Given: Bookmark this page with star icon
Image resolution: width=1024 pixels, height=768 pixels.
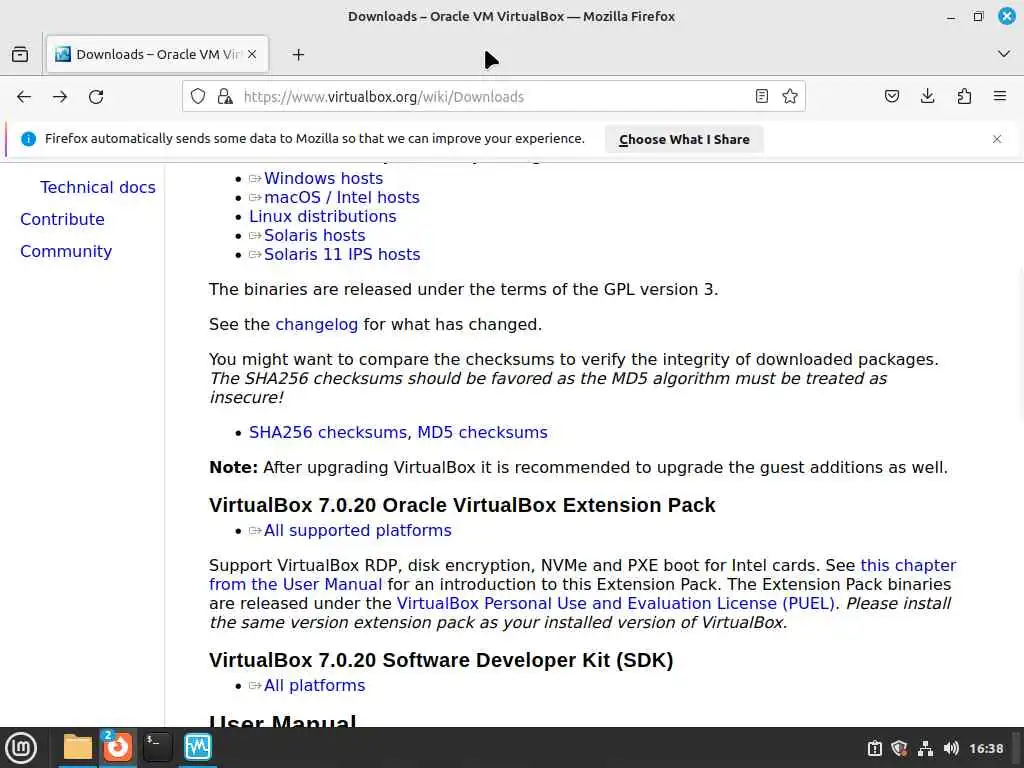Looking at the screenshot, I should click(x=790, y=97).
